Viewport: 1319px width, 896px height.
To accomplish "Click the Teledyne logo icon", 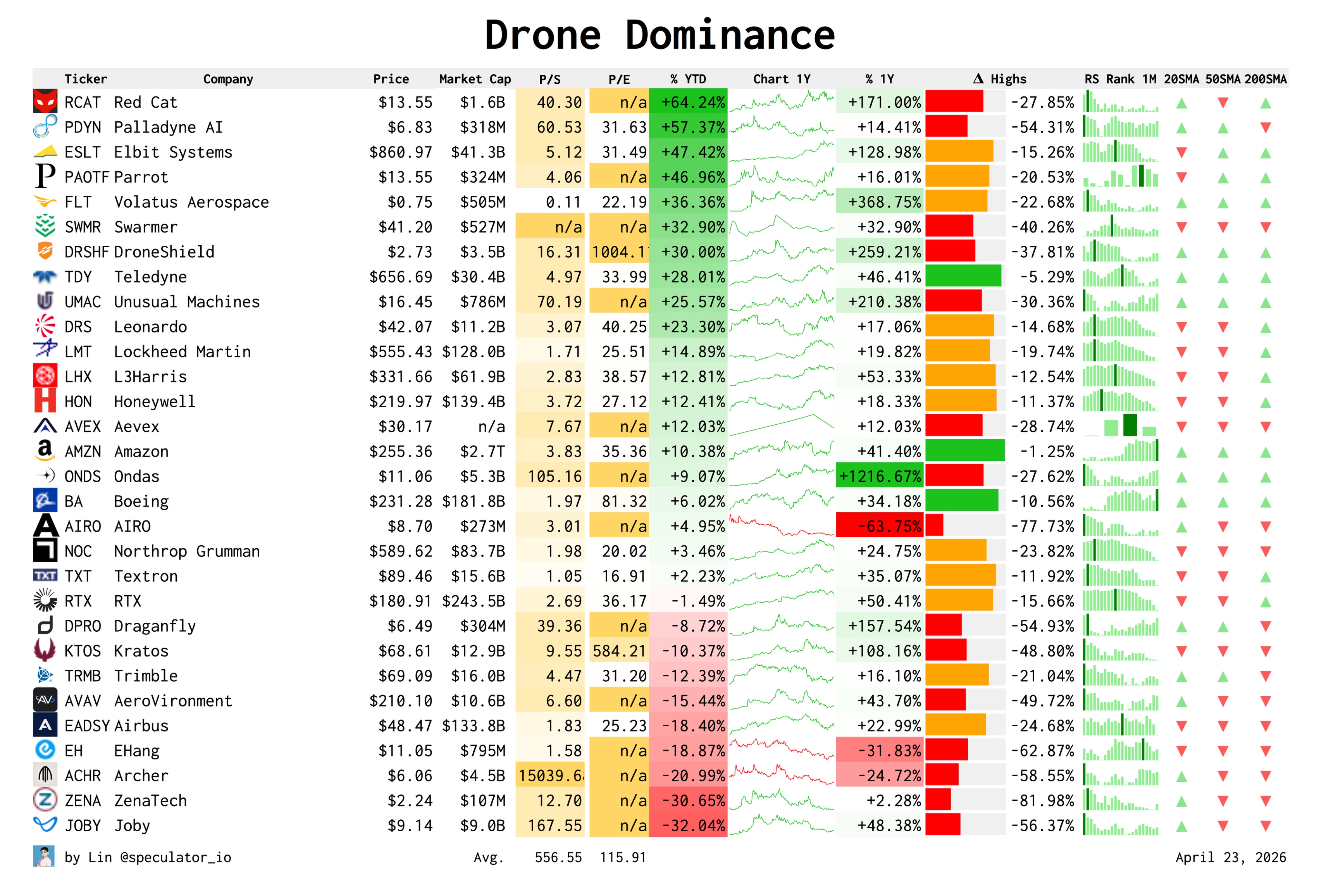I will 45,277.
